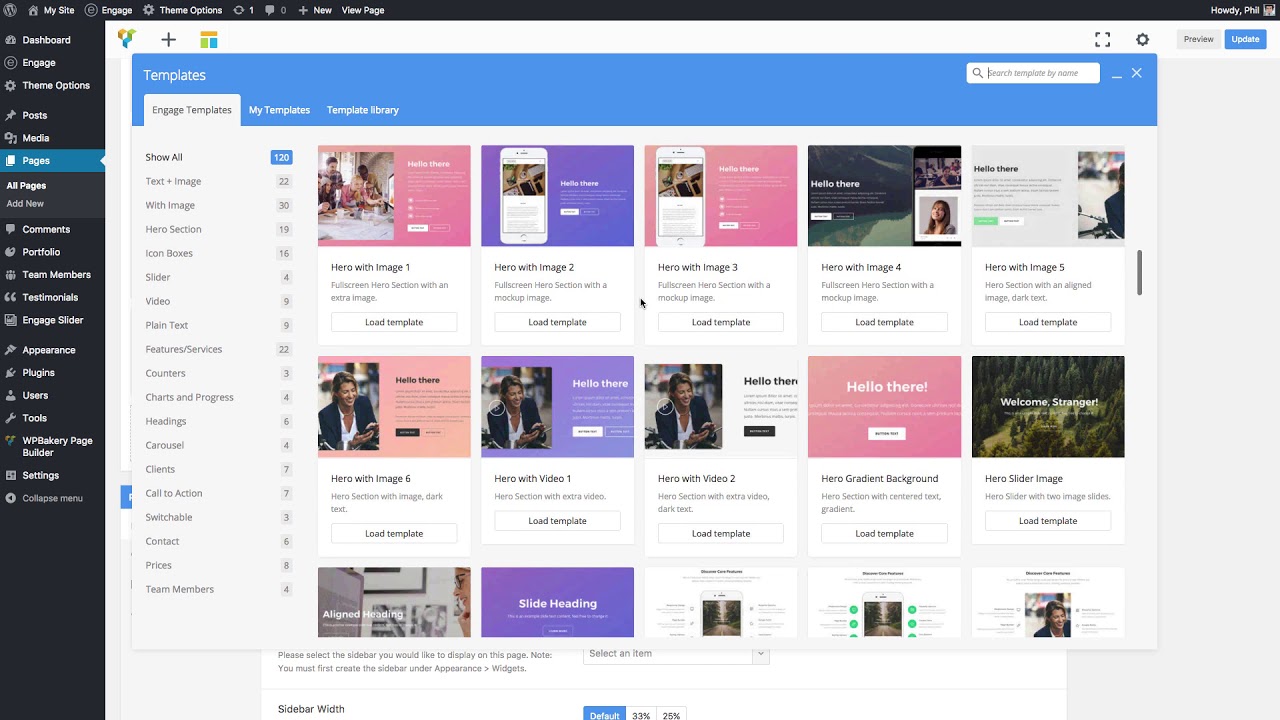This screenshot has width=1280, height=720.
Task: Click Hero Gradient Background thumbnail
Action: pos(884,407)
